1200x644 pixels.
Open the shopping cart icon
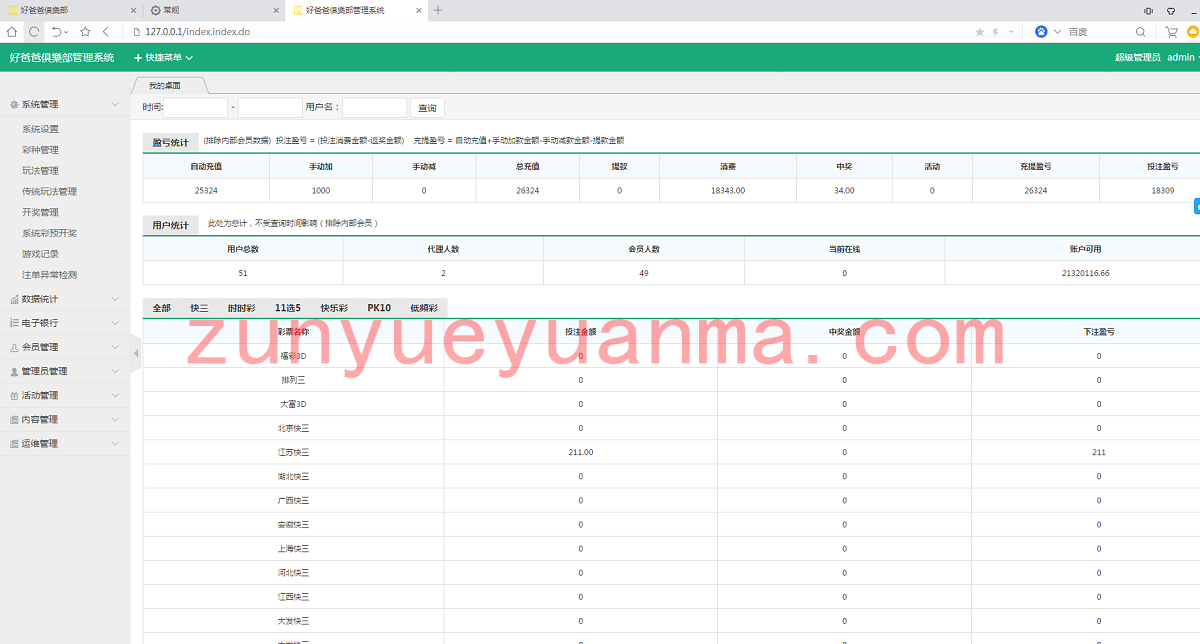click(x=1171, y=32)
